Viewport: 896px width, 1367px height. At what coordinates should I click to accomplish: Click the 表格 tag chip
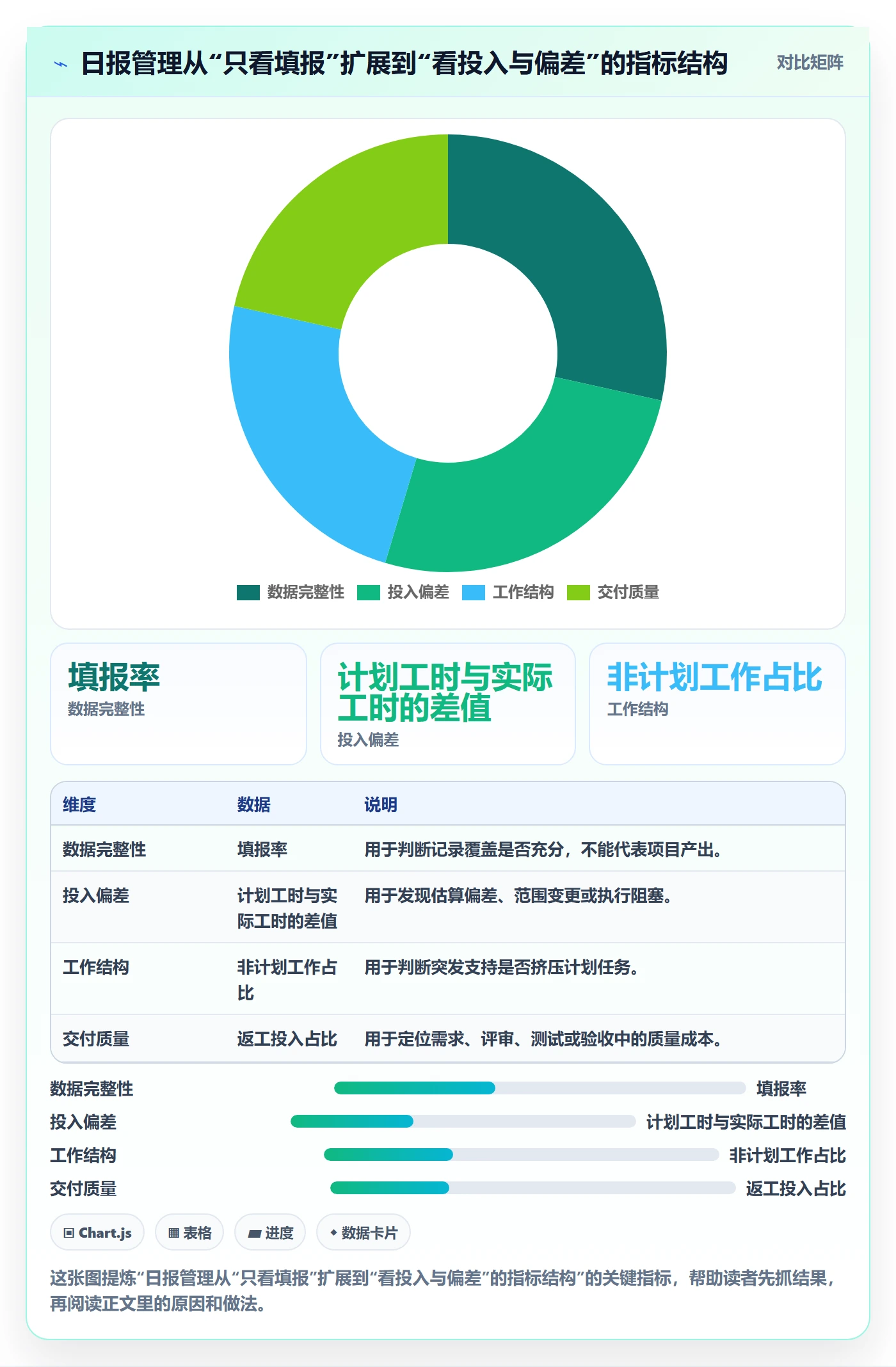[189, 1233]
